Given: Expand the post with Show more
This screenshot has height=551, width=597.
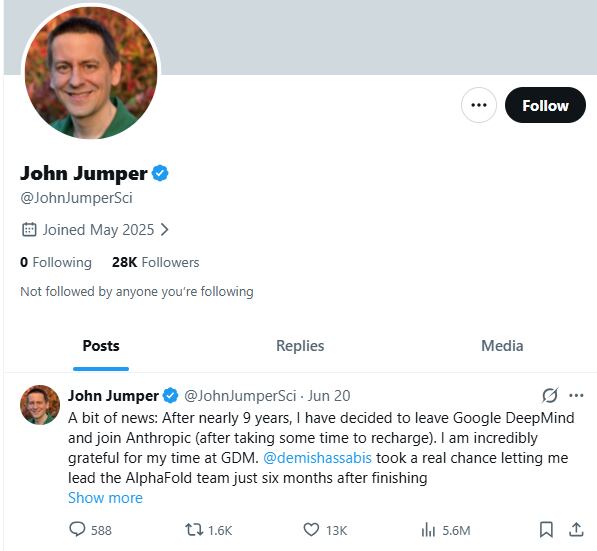Looking at the screenshot, I should click(105, 498).
